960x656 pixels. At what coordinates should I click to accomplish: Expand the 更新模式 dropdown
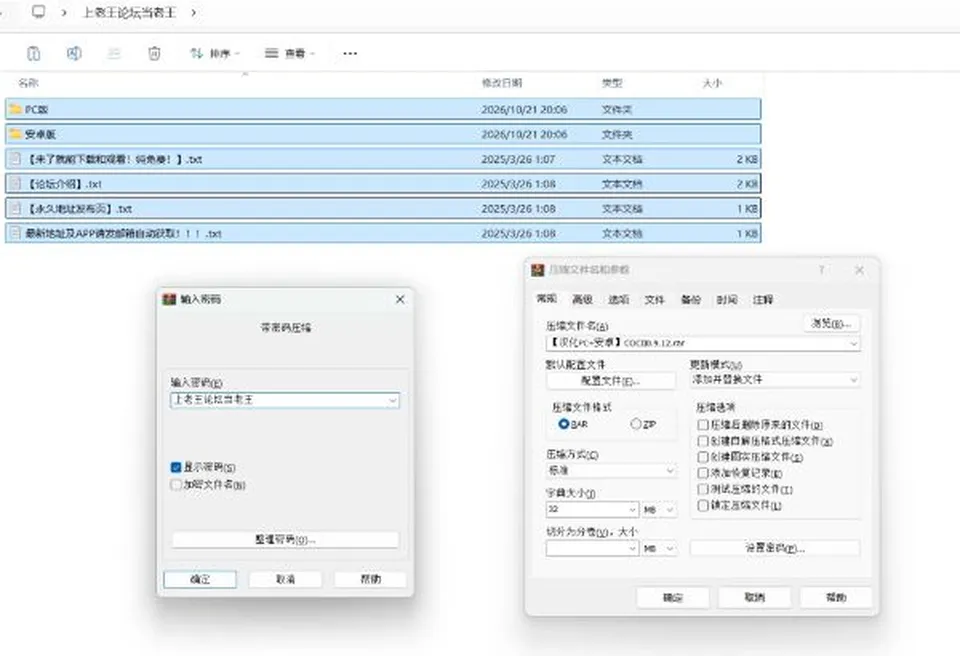[x=853, y=380]
